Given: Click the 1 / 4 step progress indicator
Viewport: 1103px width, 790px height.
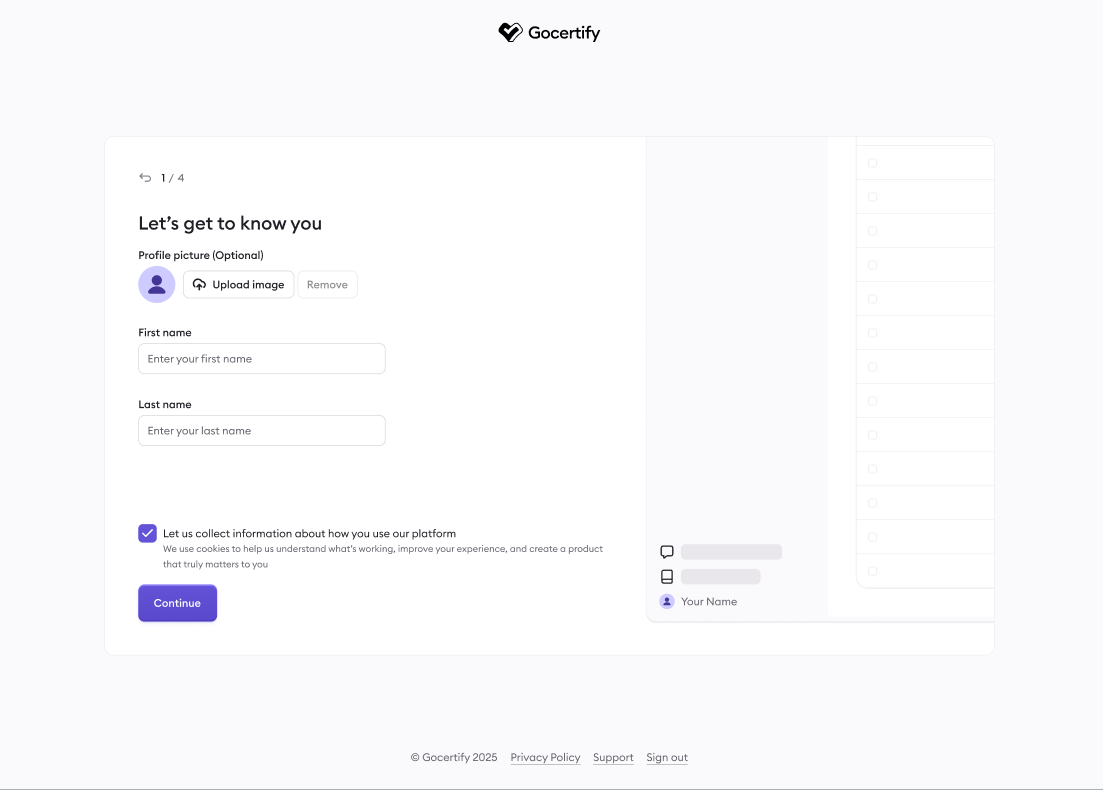Looking at the screenshot, I should pos(172,177).
